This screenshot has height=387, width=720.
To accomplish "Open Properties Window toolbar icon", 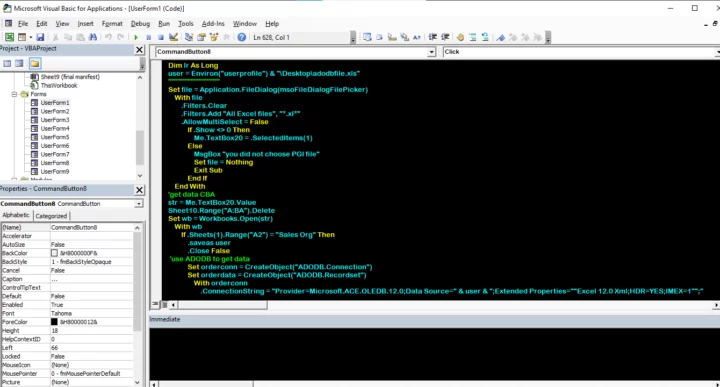I will pos(201,37).
